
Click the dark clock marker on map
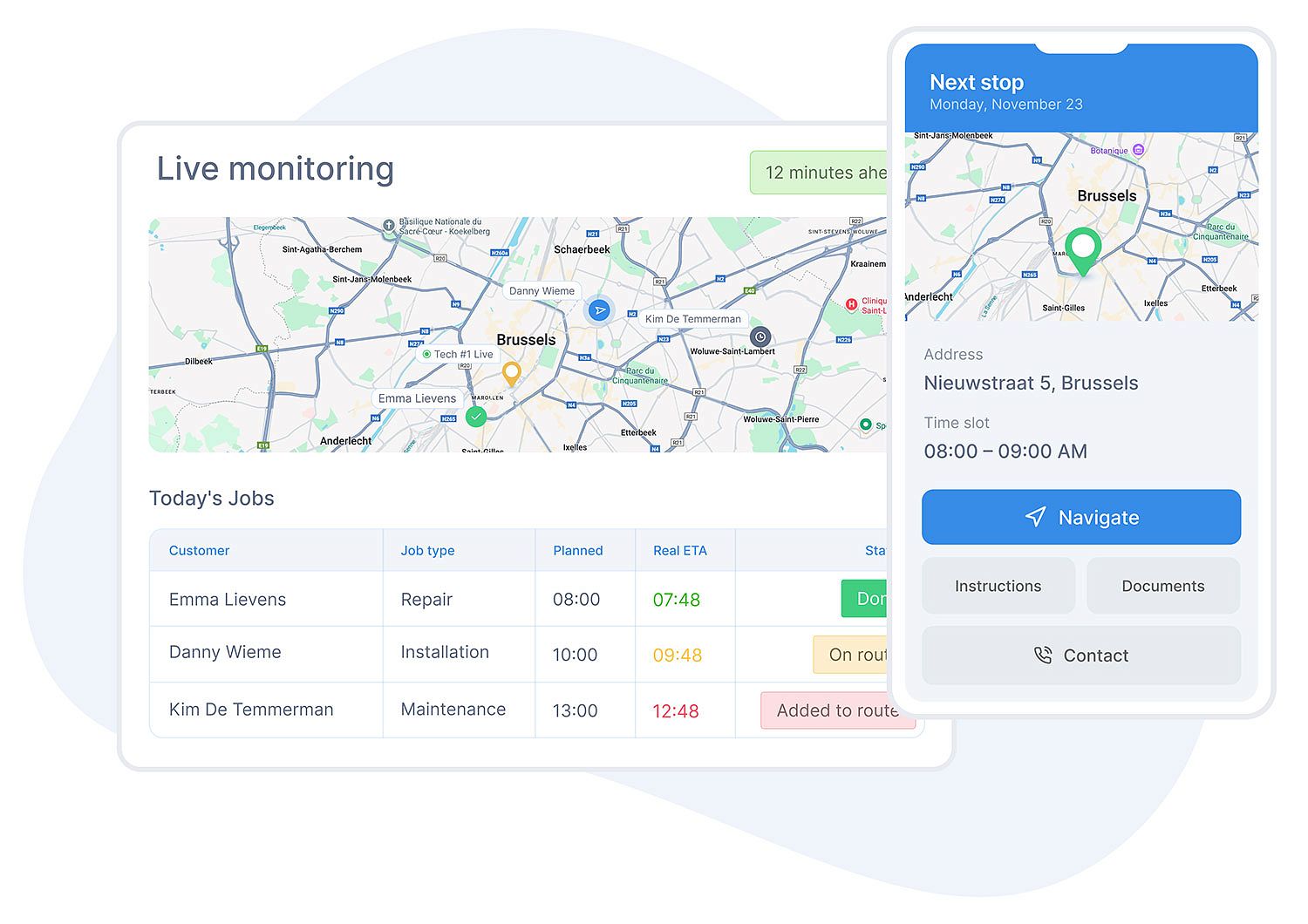(x=760, y=337)
